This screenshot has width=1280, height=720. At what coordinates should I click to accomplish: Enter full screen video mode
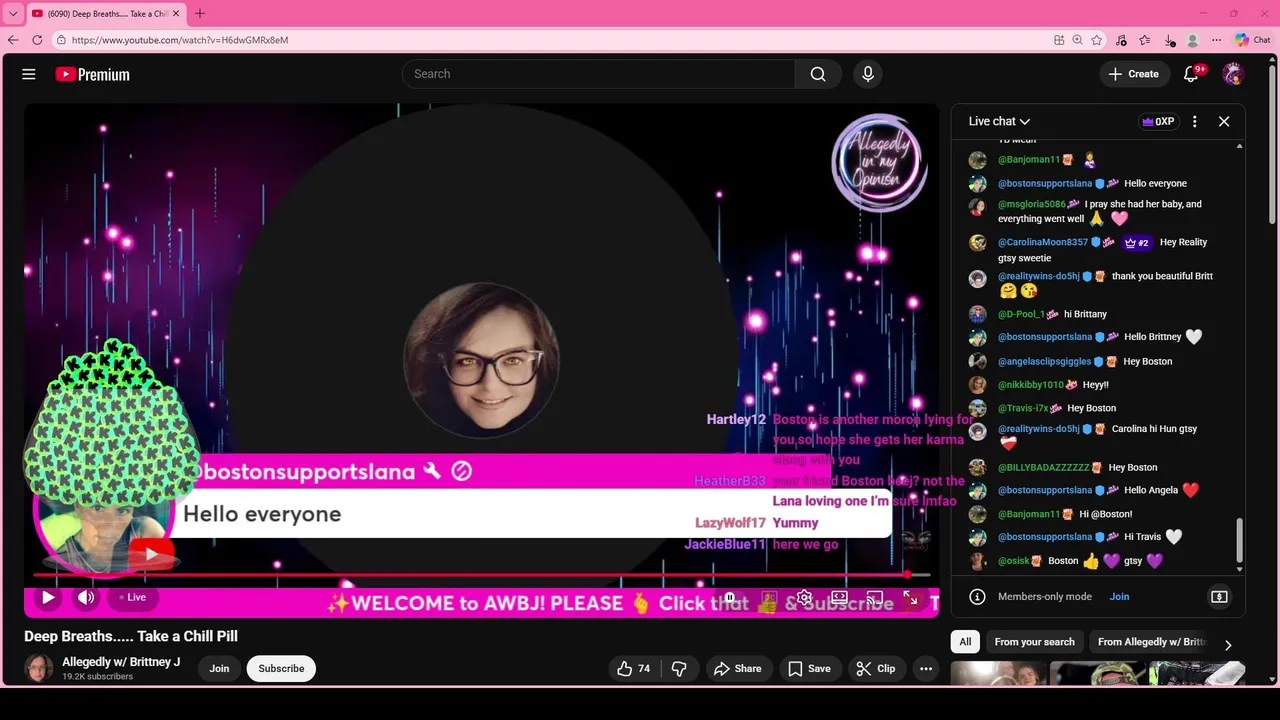tap(910, 598)
